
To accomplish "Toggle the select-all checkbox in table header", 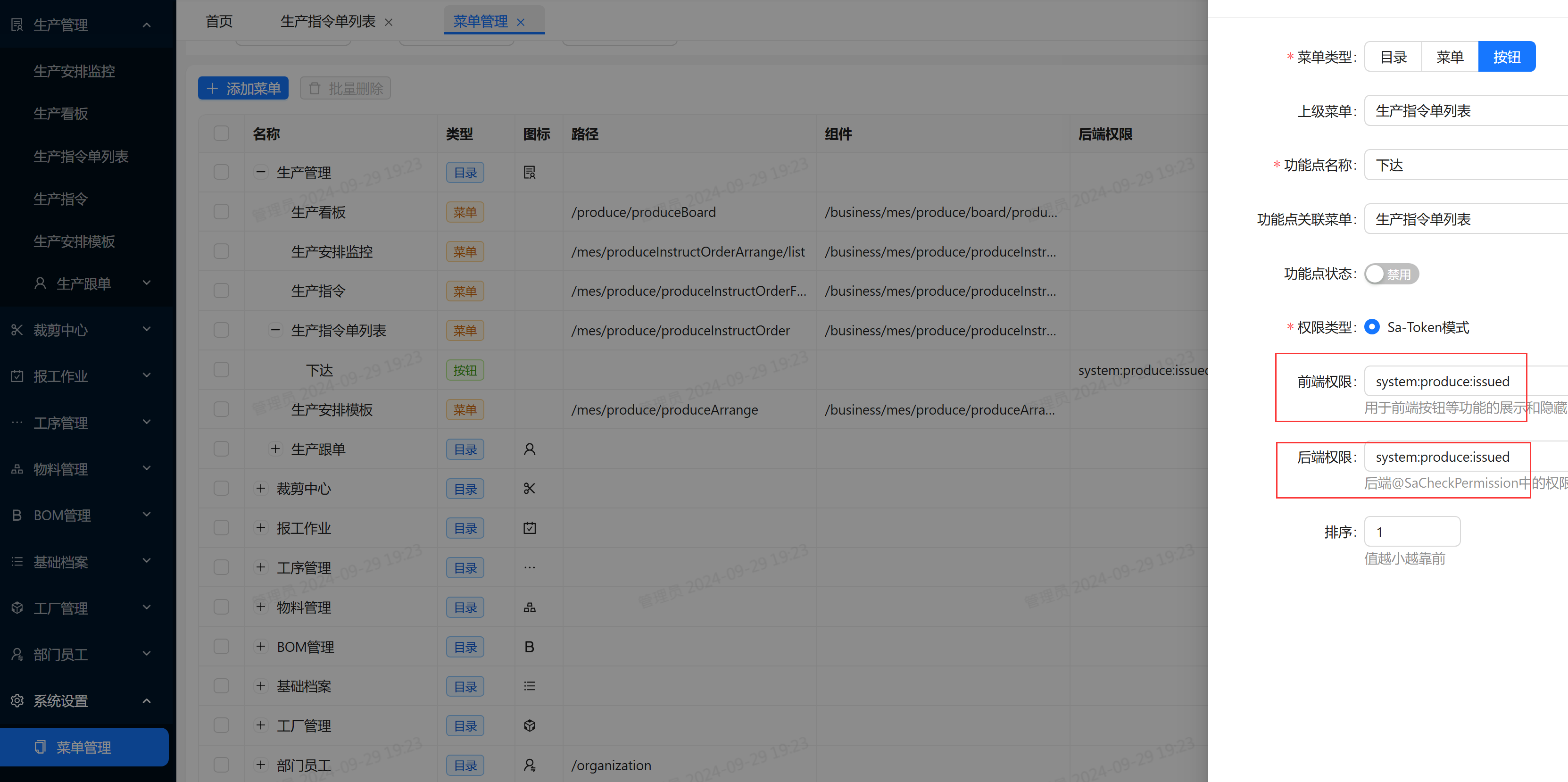I will pos(222,133).
